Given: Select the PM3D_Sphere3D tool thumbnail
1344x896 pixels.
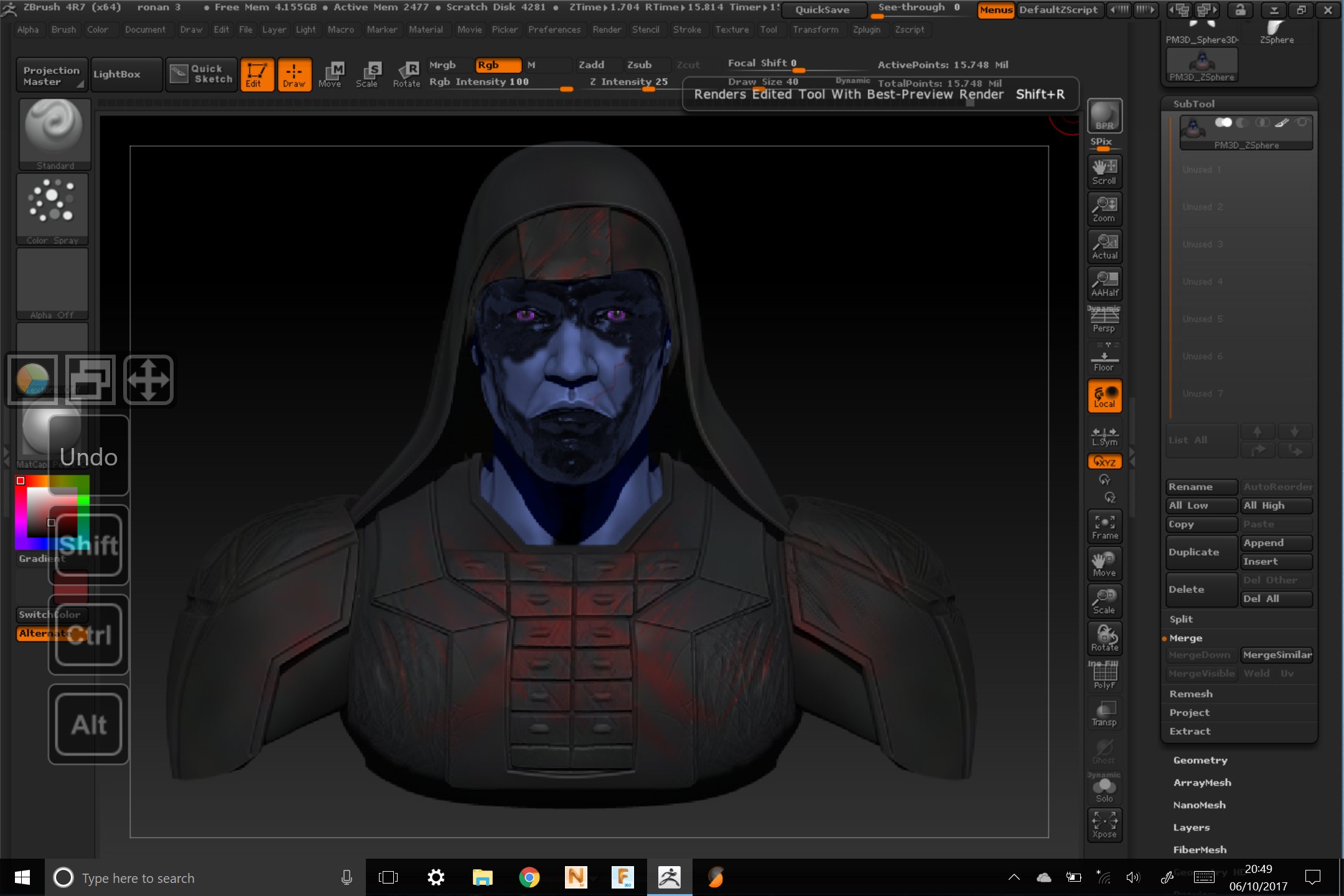Looking at the screenshot, I should 1202,31.
